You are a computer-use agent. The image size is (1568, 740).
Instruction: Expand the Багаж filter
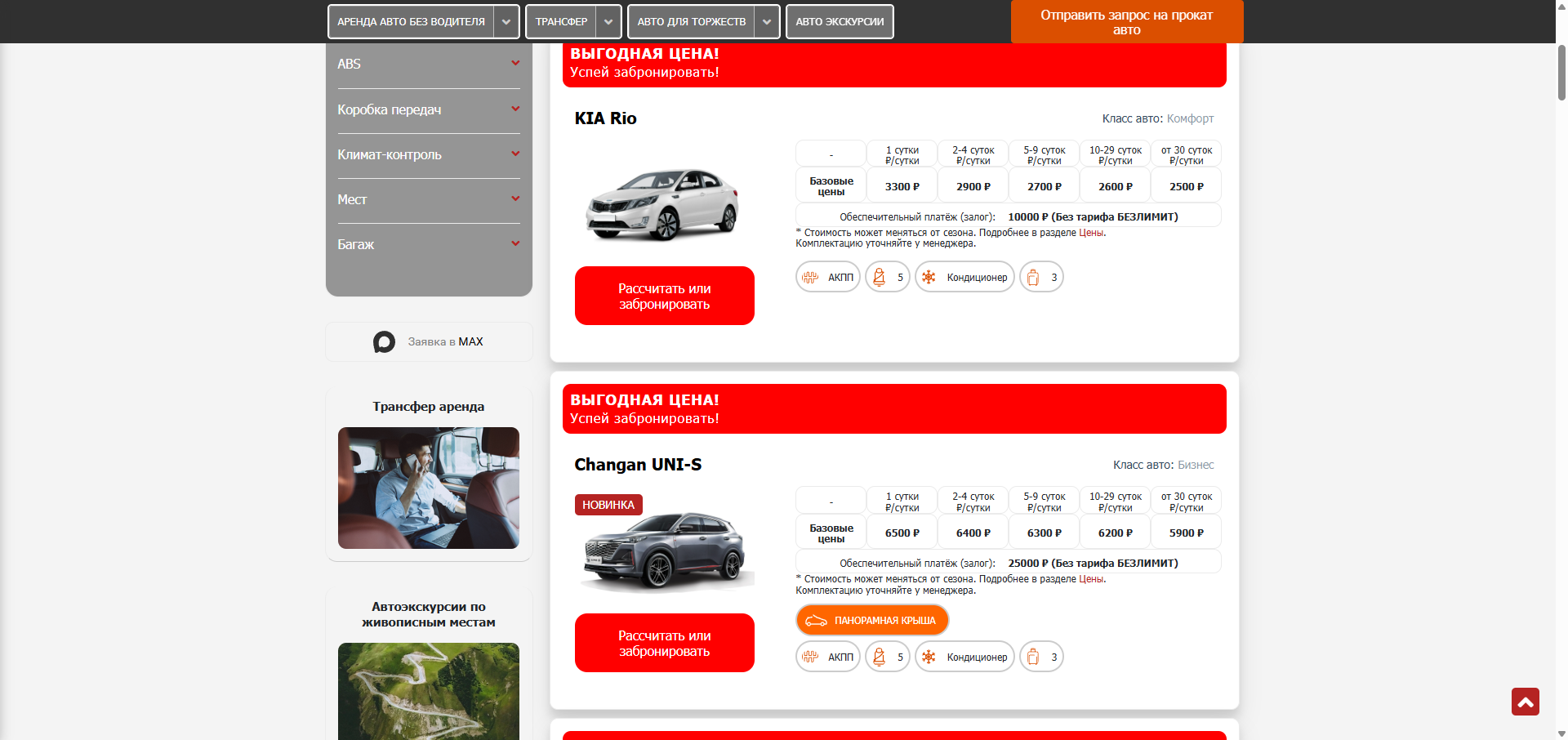click(429, 244)
